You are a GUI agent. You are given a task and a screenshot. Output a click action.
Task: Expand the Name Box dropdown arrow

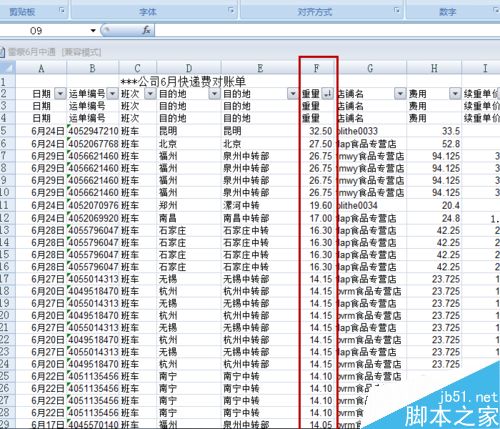pos(93,31)
